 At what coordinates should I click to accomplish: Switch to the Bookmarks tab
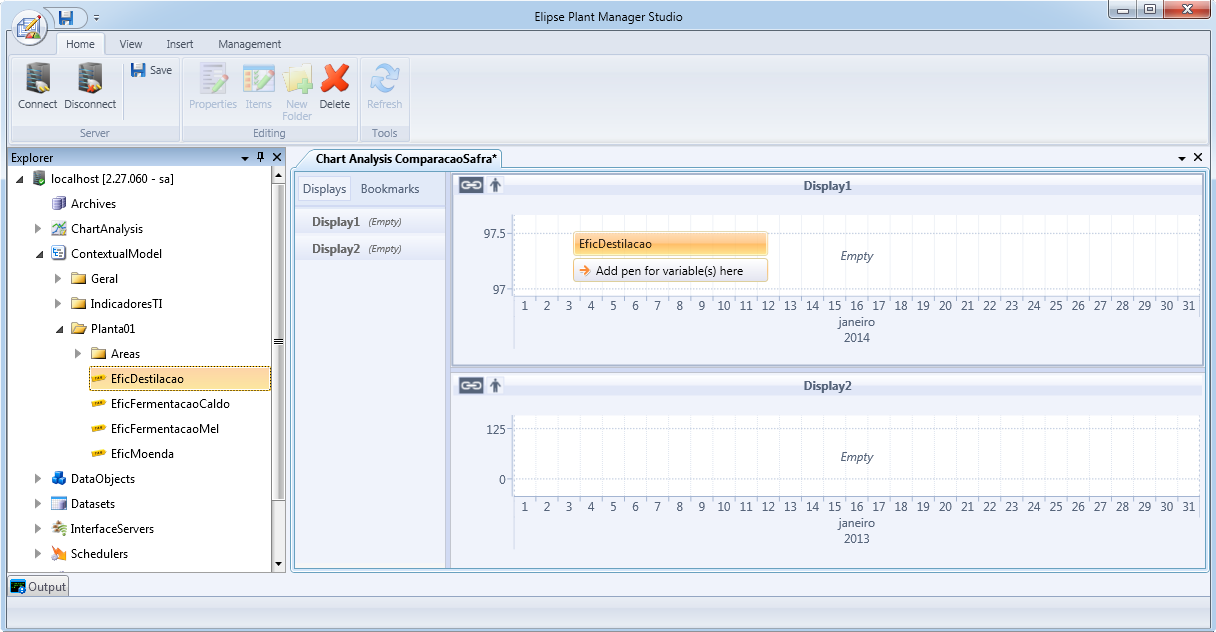pyautogui.click(x=390, y=189)
